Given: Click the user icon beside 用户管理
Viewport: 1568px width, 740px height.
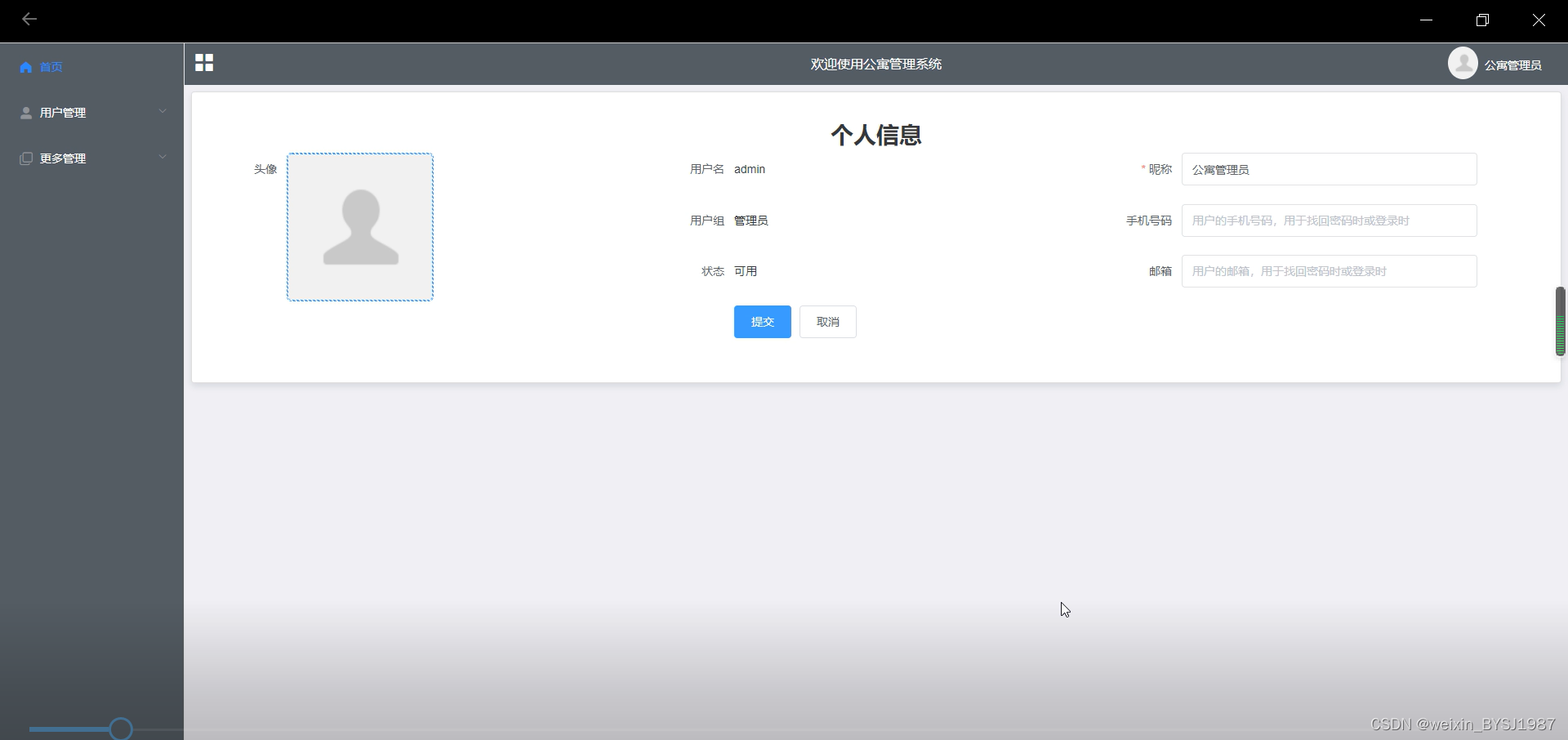Looking at the screenshot, I should (26, 113).
